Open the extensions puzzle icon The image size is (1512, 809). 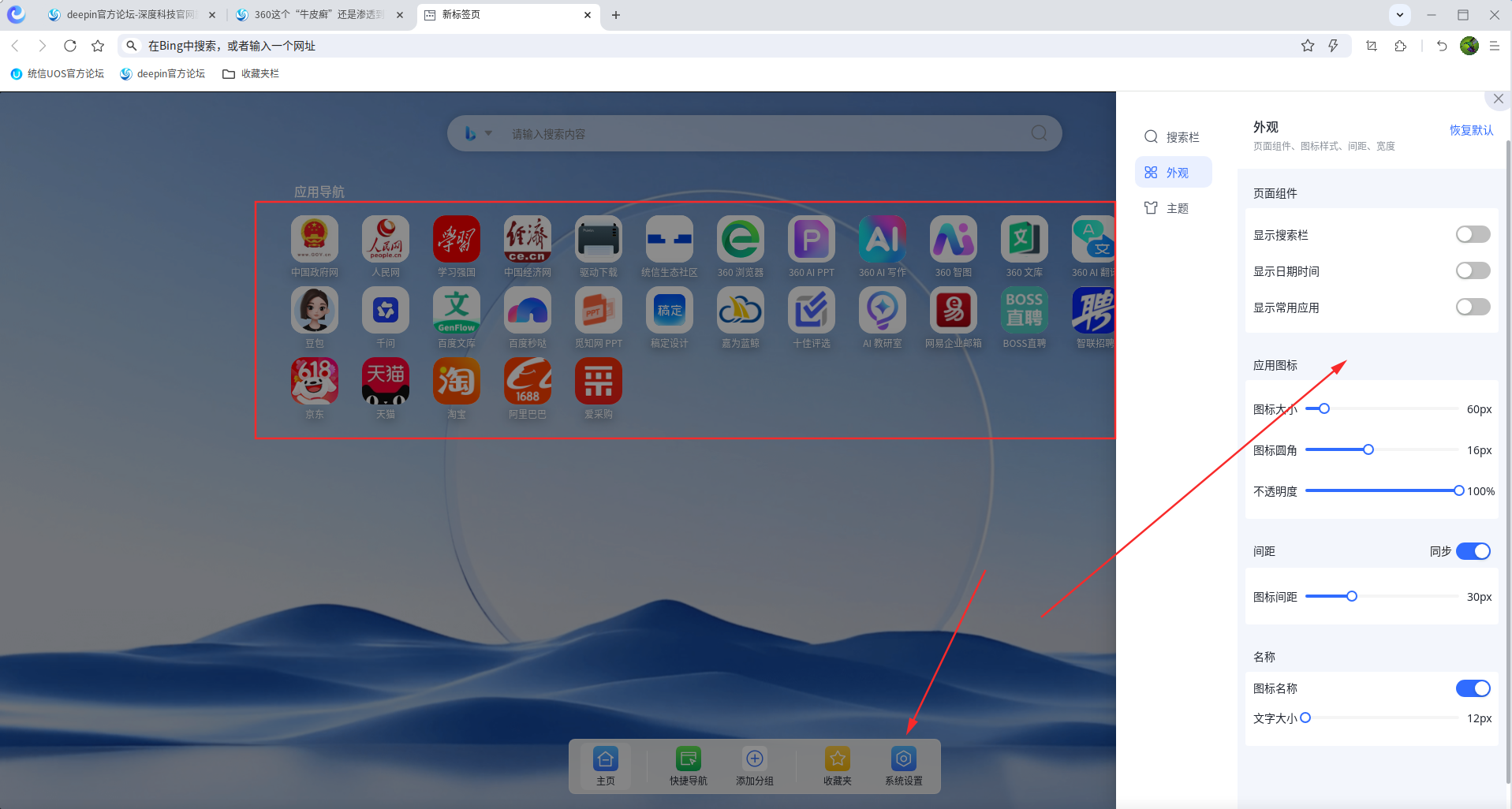point(1401,46)
